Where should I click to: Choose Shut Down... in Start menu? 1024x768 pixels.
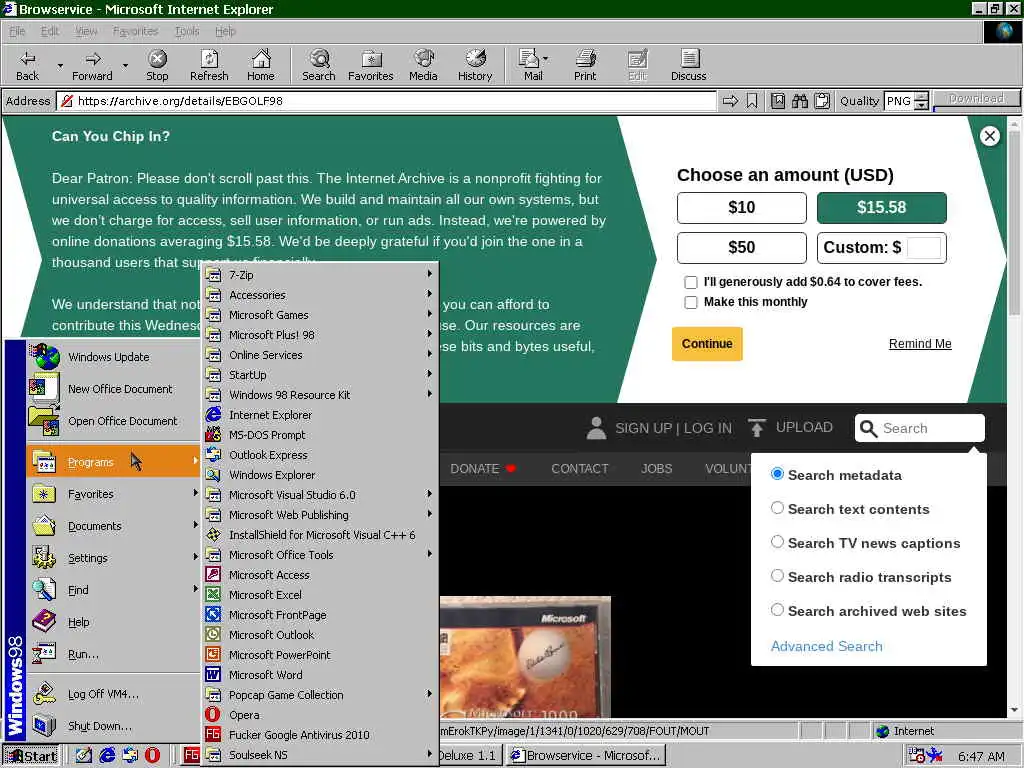[x=114, y=726]
